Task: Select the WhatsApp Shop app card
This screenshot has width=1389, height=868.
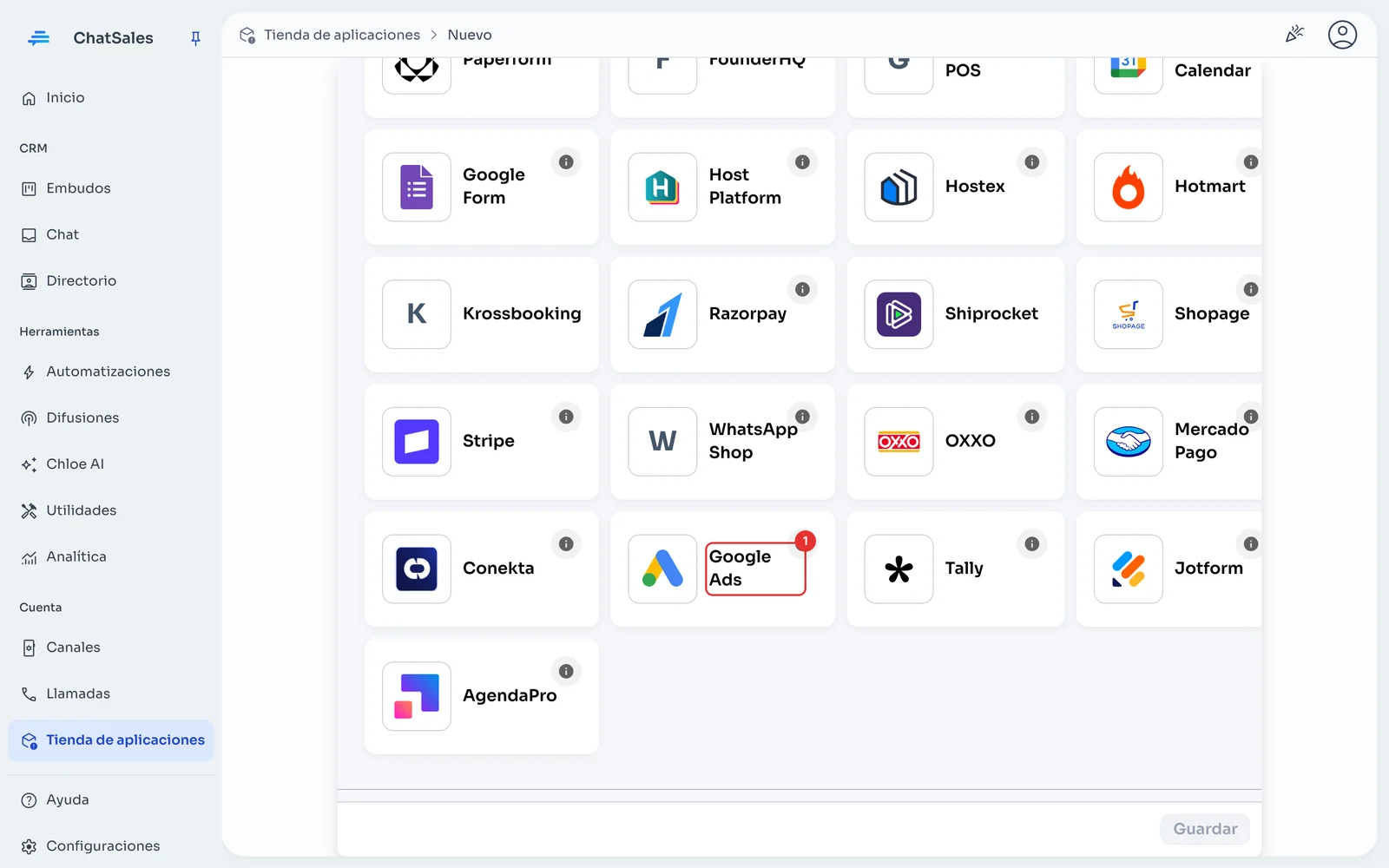Action: coord(722,442)
